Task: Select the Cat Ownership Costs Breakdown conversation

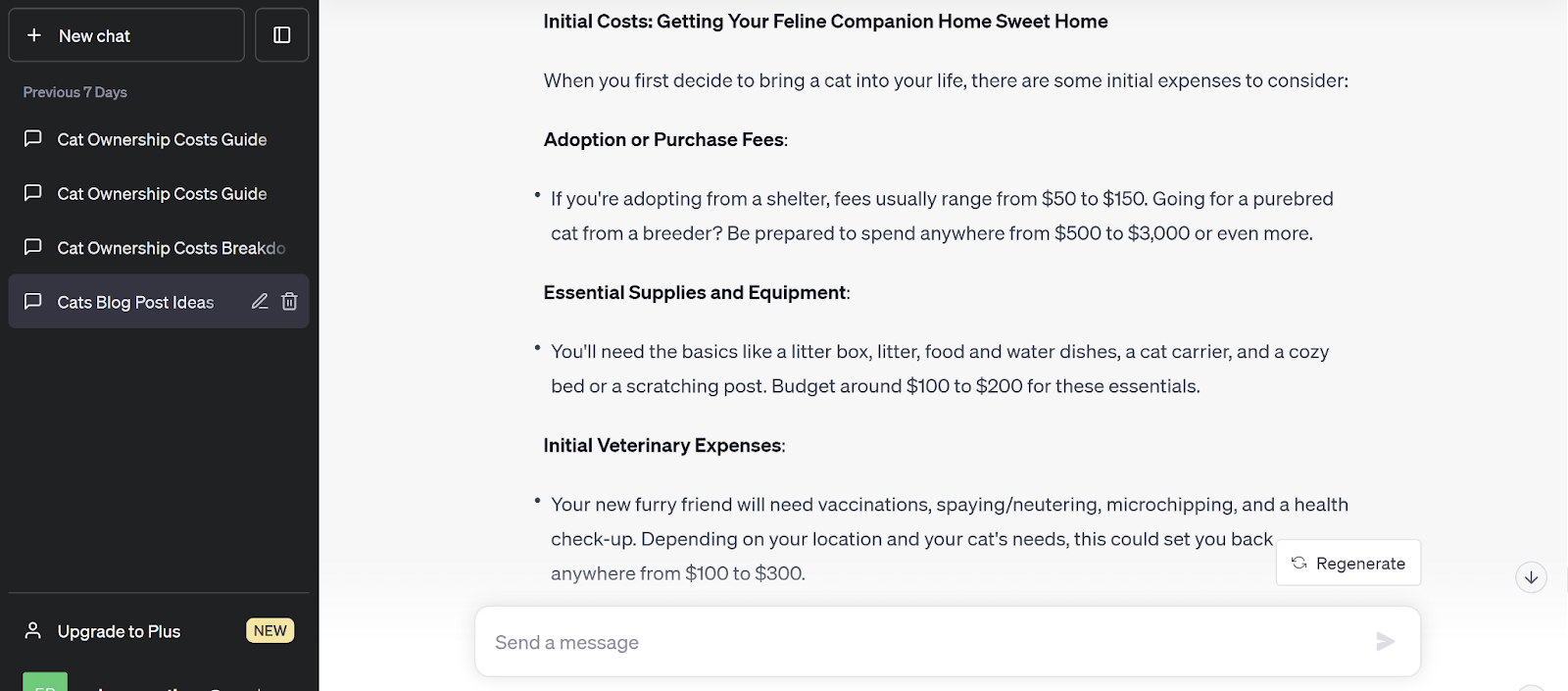Action: click(x=171, y=248)
